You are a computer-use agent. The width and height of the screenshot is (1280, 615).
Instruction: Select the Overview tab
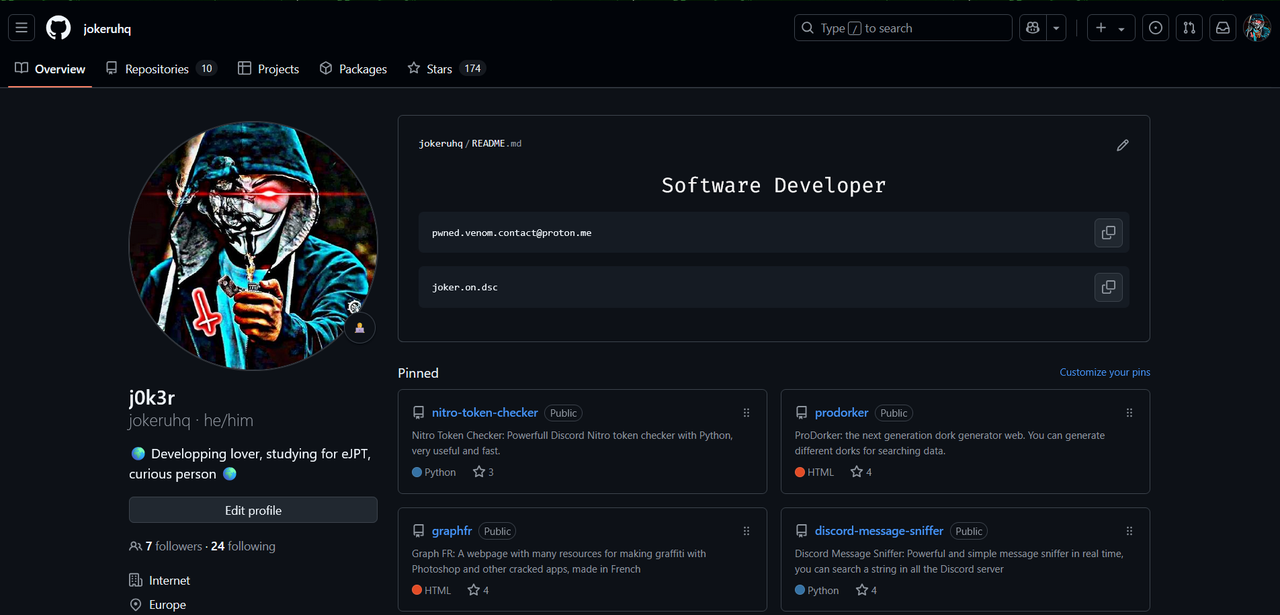(50, 69)
